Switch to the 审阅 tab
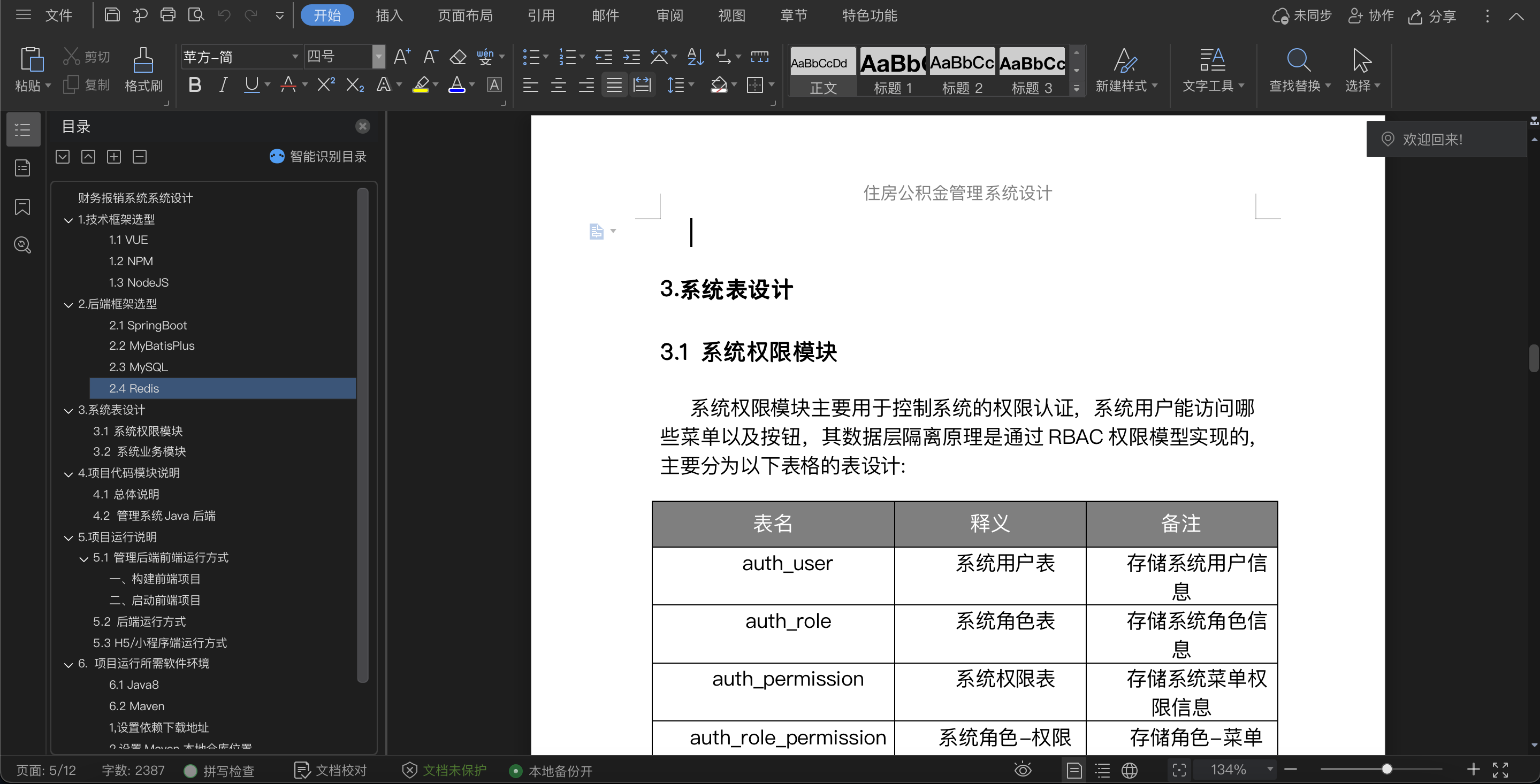 click(x=669, y=16)
